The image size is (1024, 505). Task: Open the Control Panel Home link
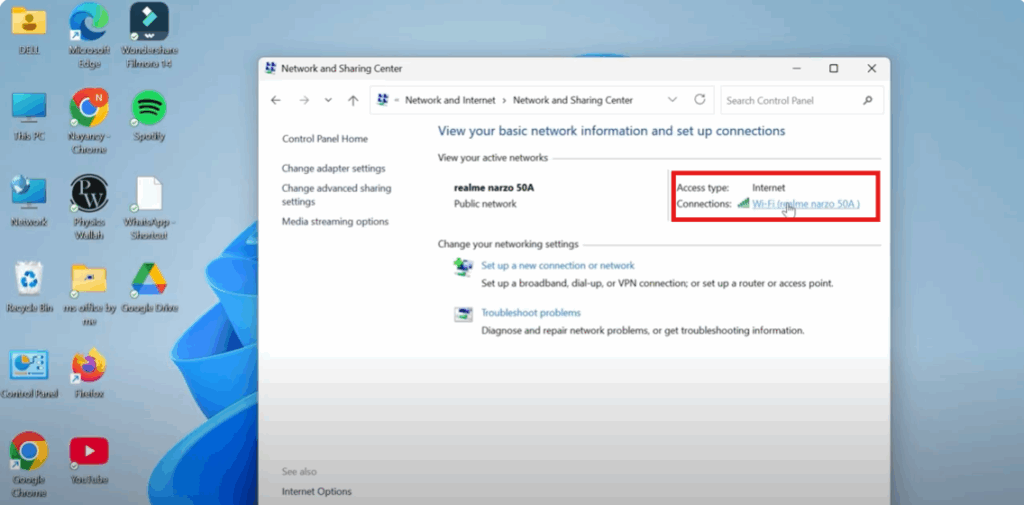(324, 139)
